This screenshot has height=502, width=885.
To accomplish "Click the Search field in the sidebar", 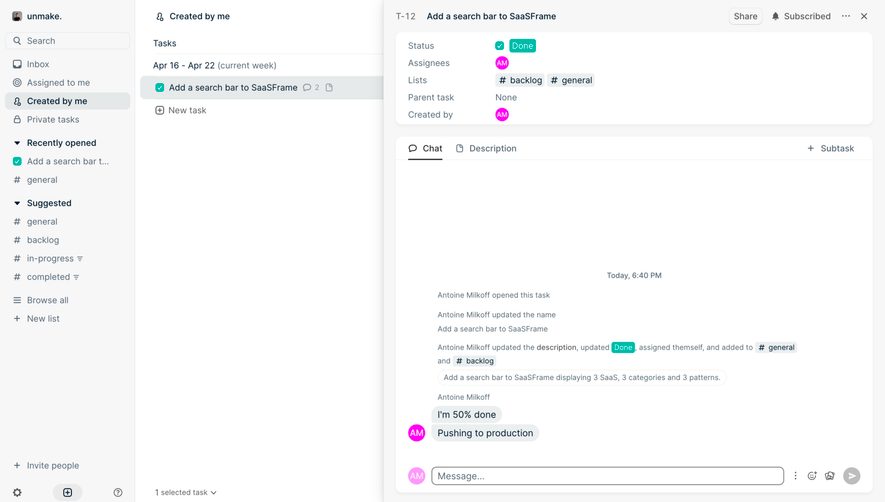I will point(68,41).
